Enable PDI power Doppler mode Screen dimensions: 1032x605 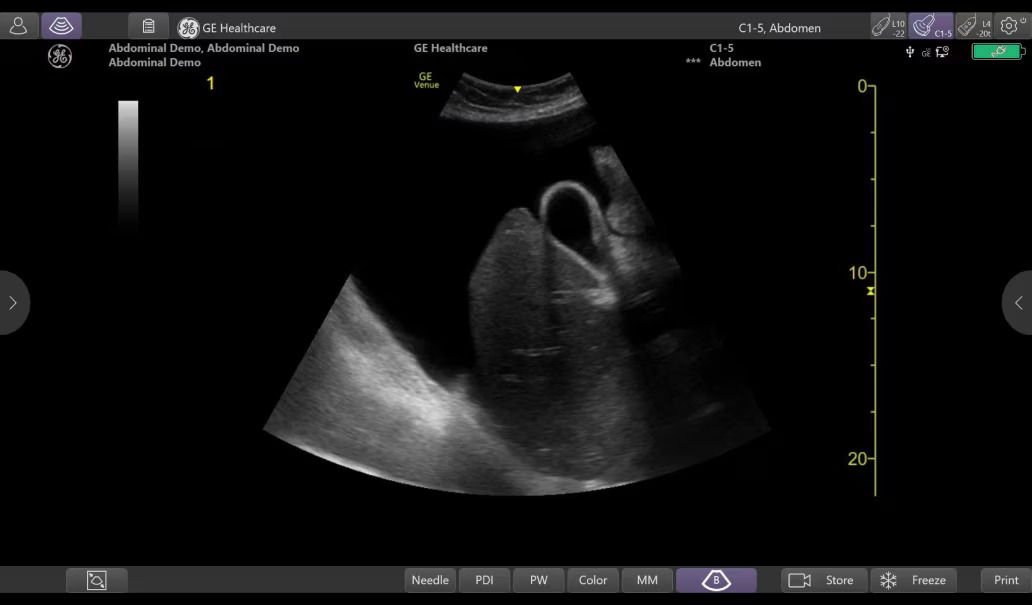(485, 580)
